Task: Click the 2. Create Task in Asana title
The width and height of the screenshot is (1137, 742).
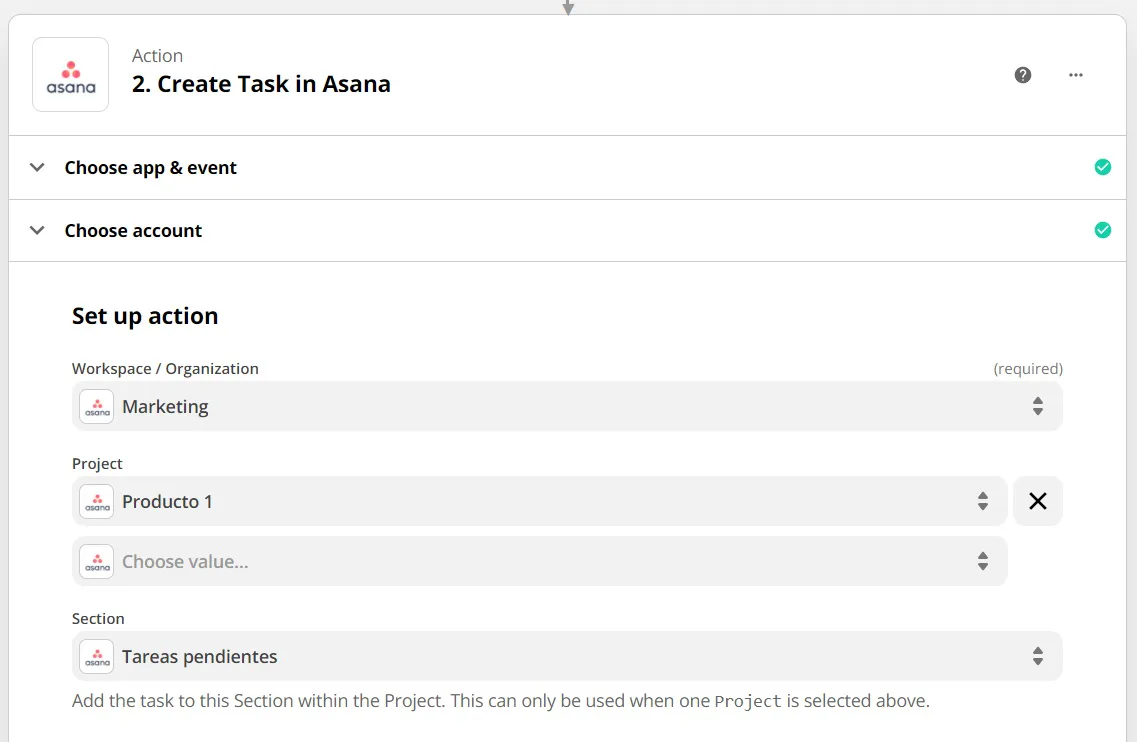Action: [261, 84]
